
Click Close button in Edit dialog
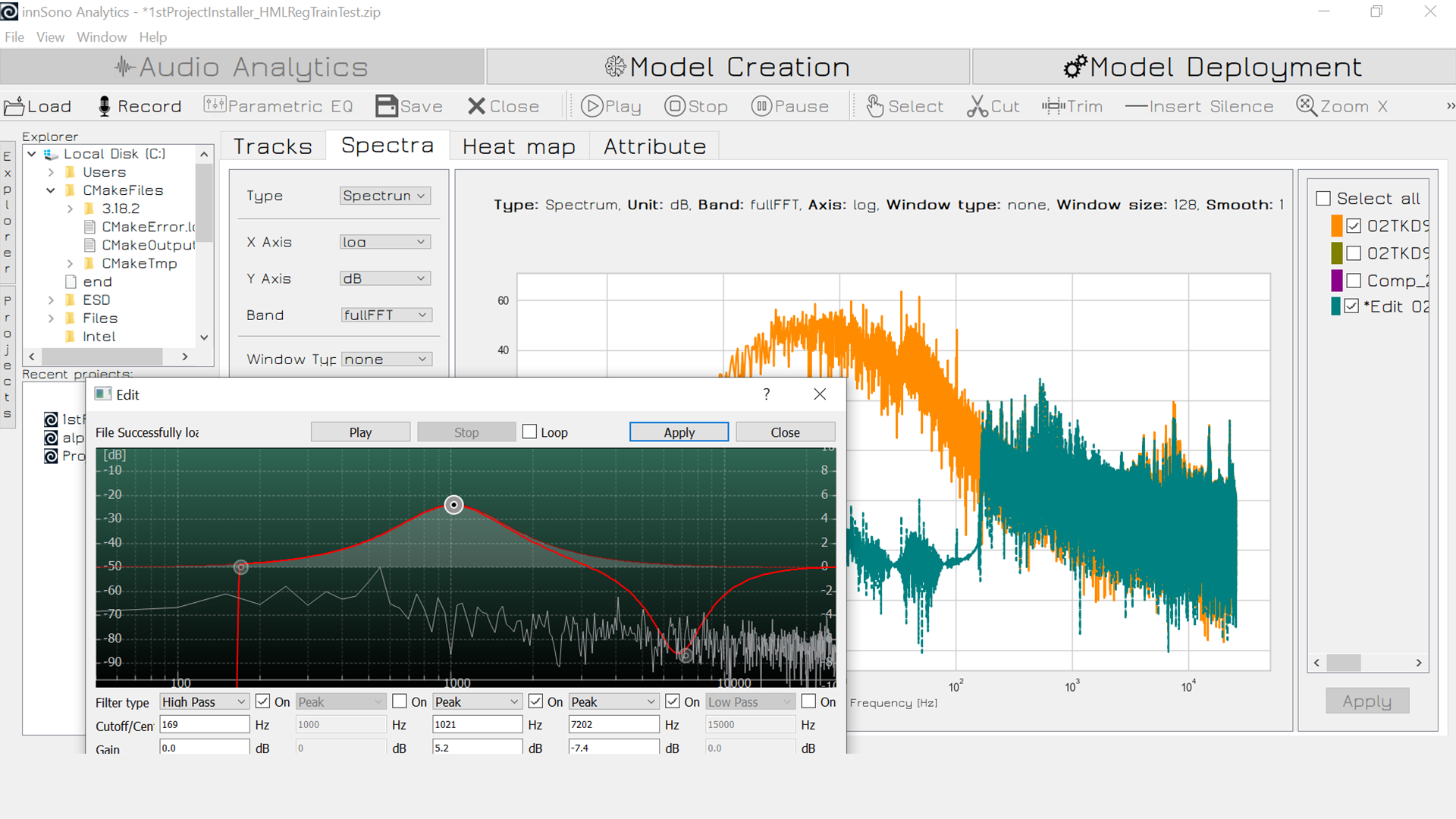(x=785, y=432)
